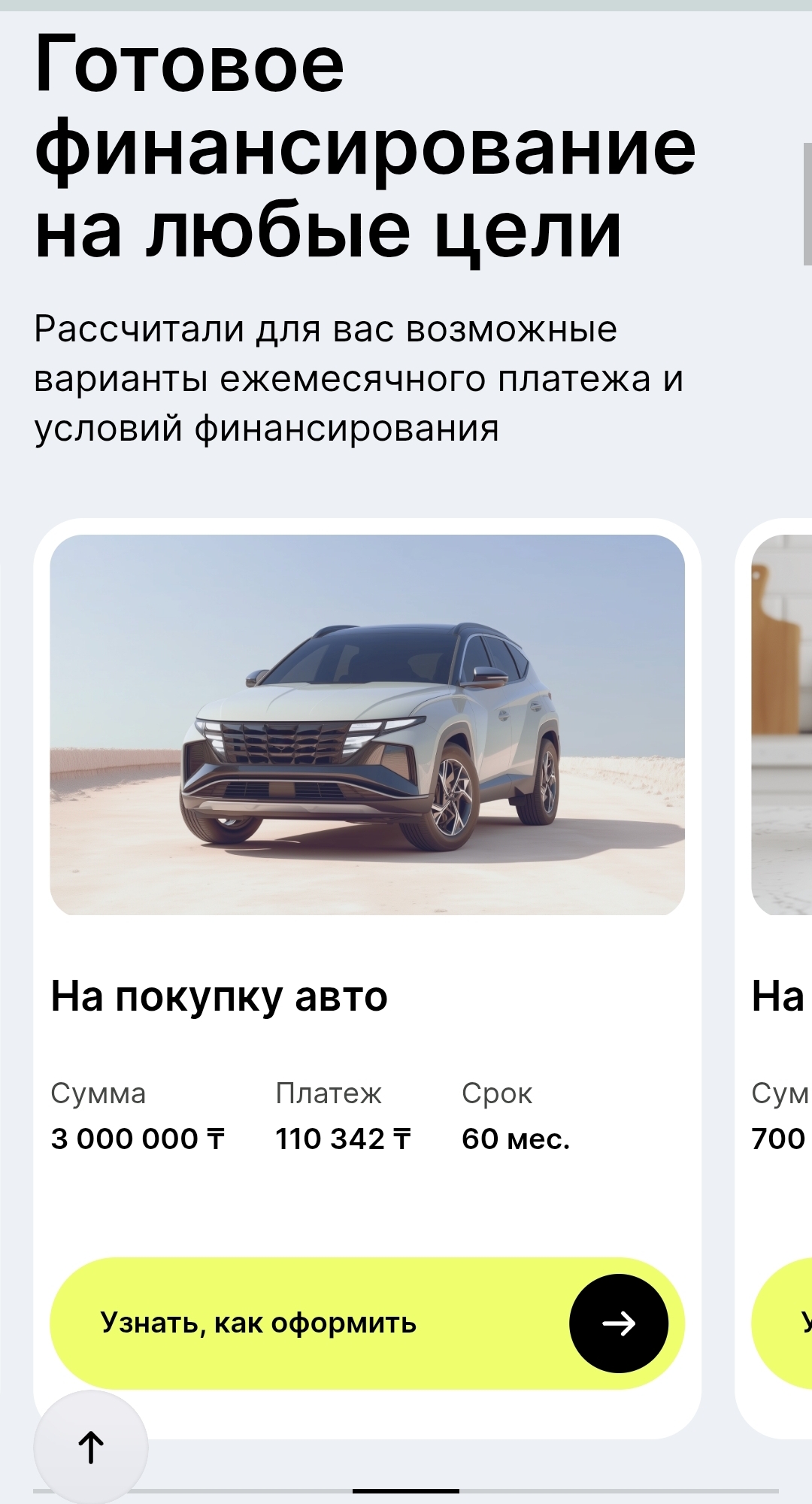Image resolution: width=812 pixels, height=1504 pixels.
Task: Select the "На покупку авто" card title
Action: click(220, 997)
